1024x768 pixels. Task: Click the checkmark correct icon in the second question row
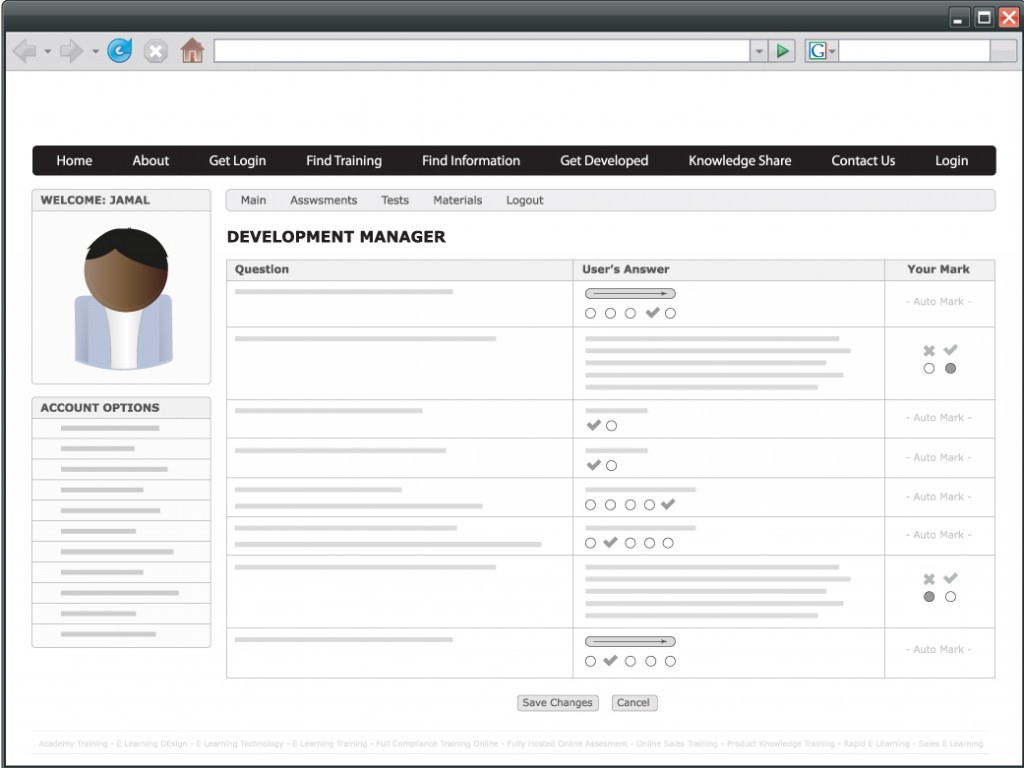pos(950,349)
